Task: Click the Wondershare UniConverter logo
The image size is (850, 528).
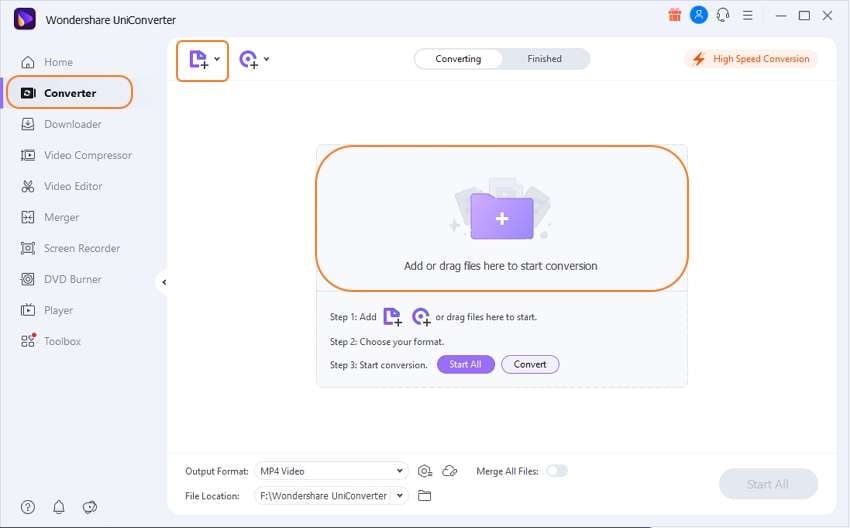Action: click(x=24, y=19)
